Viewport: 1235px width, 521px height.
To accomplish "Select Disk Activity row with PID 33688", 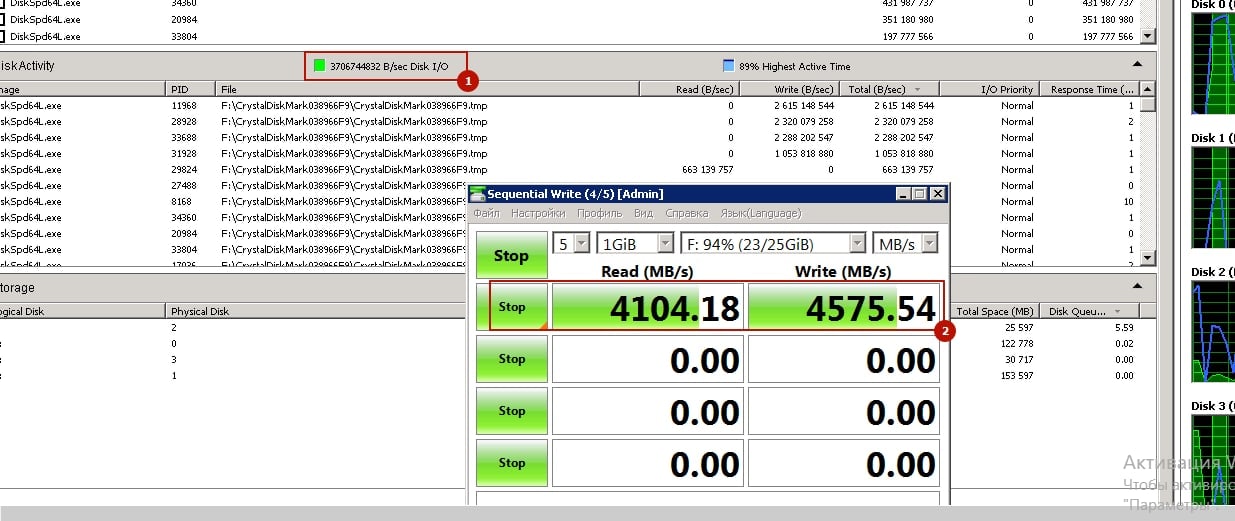I will click(x=570, y=137).
